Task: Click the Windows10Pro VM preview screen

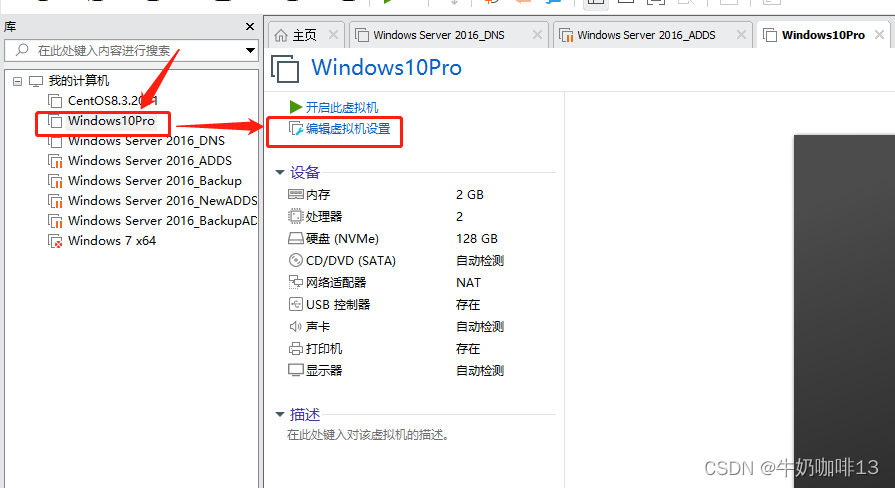Action: click(x=844, y=311)
